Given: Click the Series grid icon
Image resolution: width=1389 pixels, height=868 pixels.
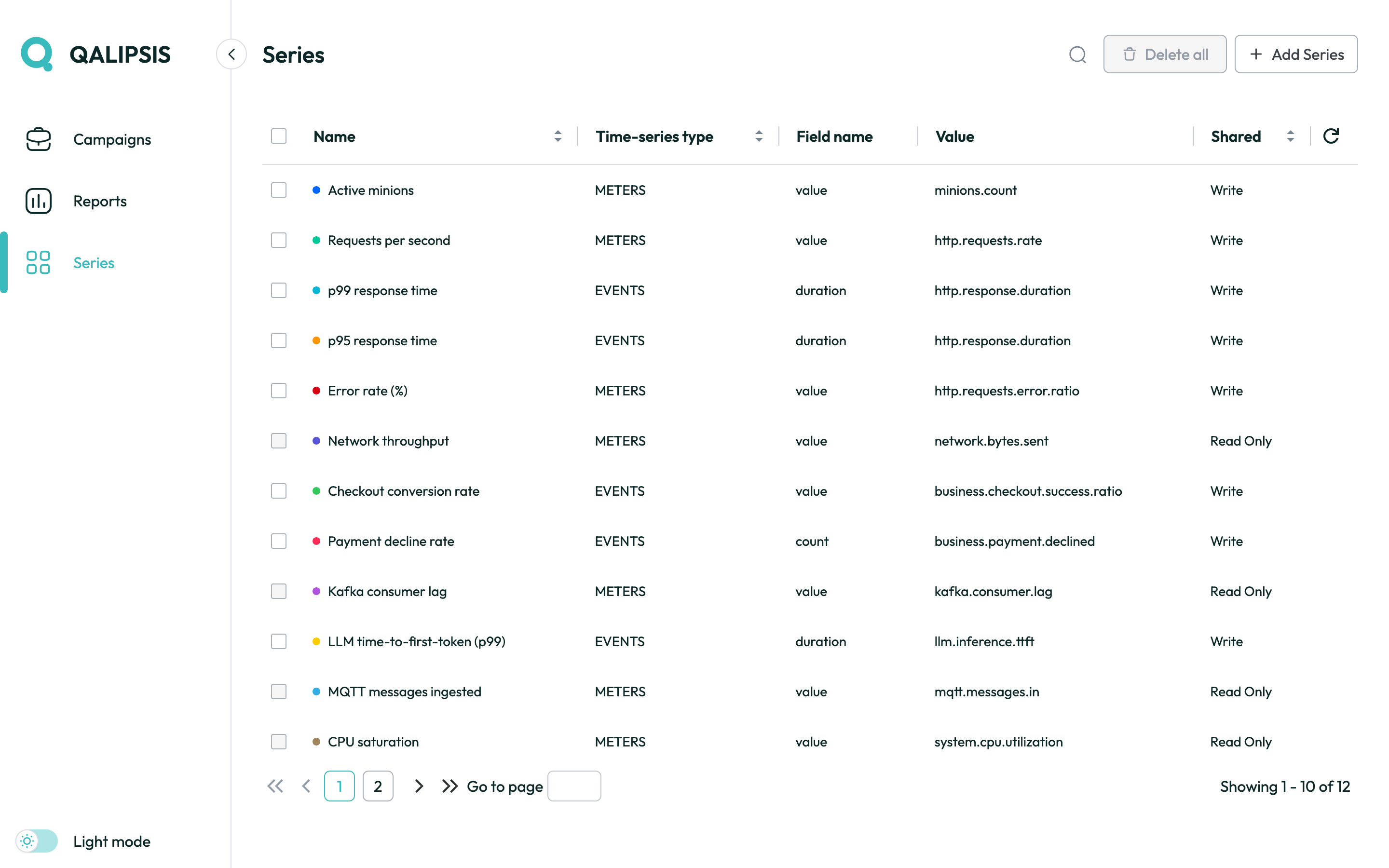Looking at the screenshot, I should 39,262.
